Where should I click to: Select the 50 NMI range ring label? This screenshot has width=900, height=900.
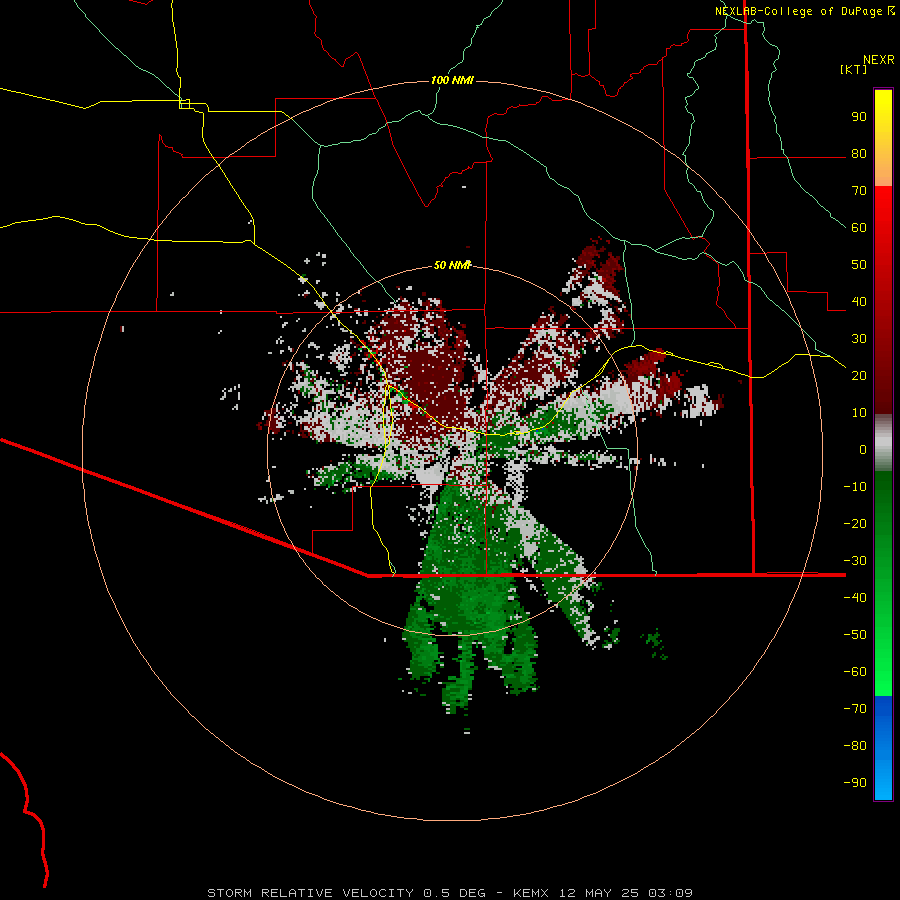[x=452, y=265]
